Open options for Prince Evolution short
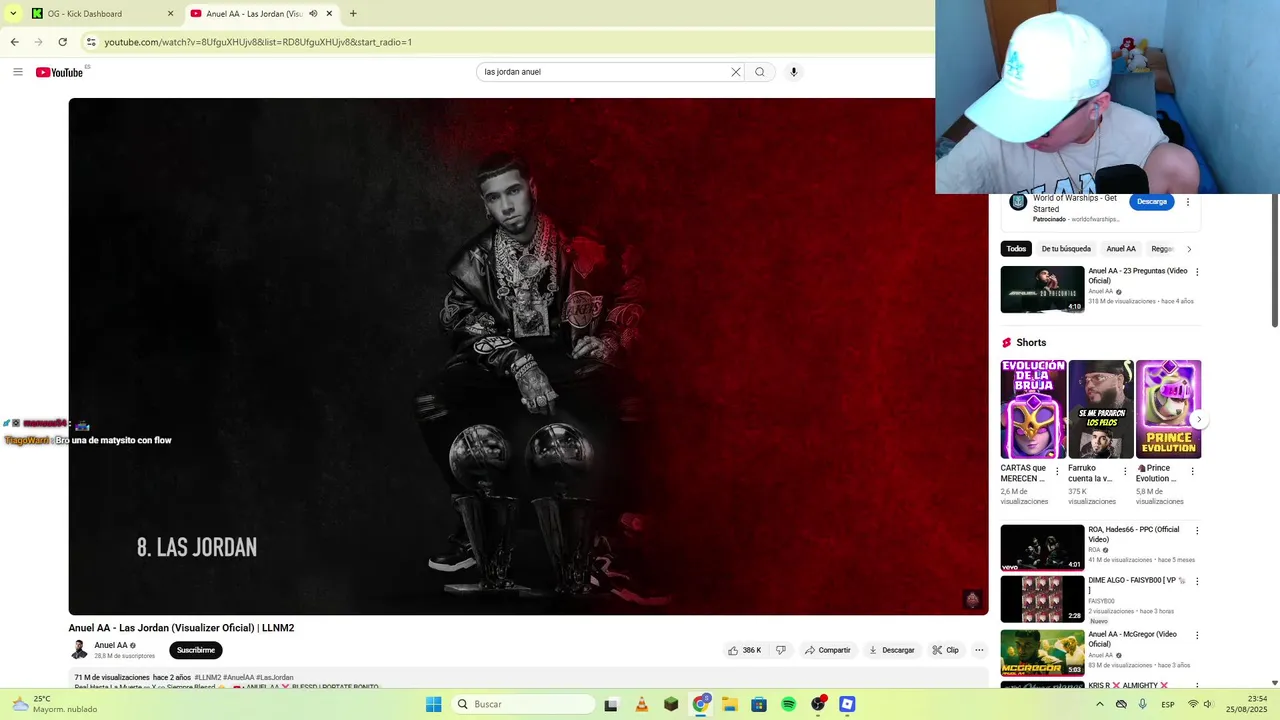This screenshot has height=720, width=1280. [1193, 471]
